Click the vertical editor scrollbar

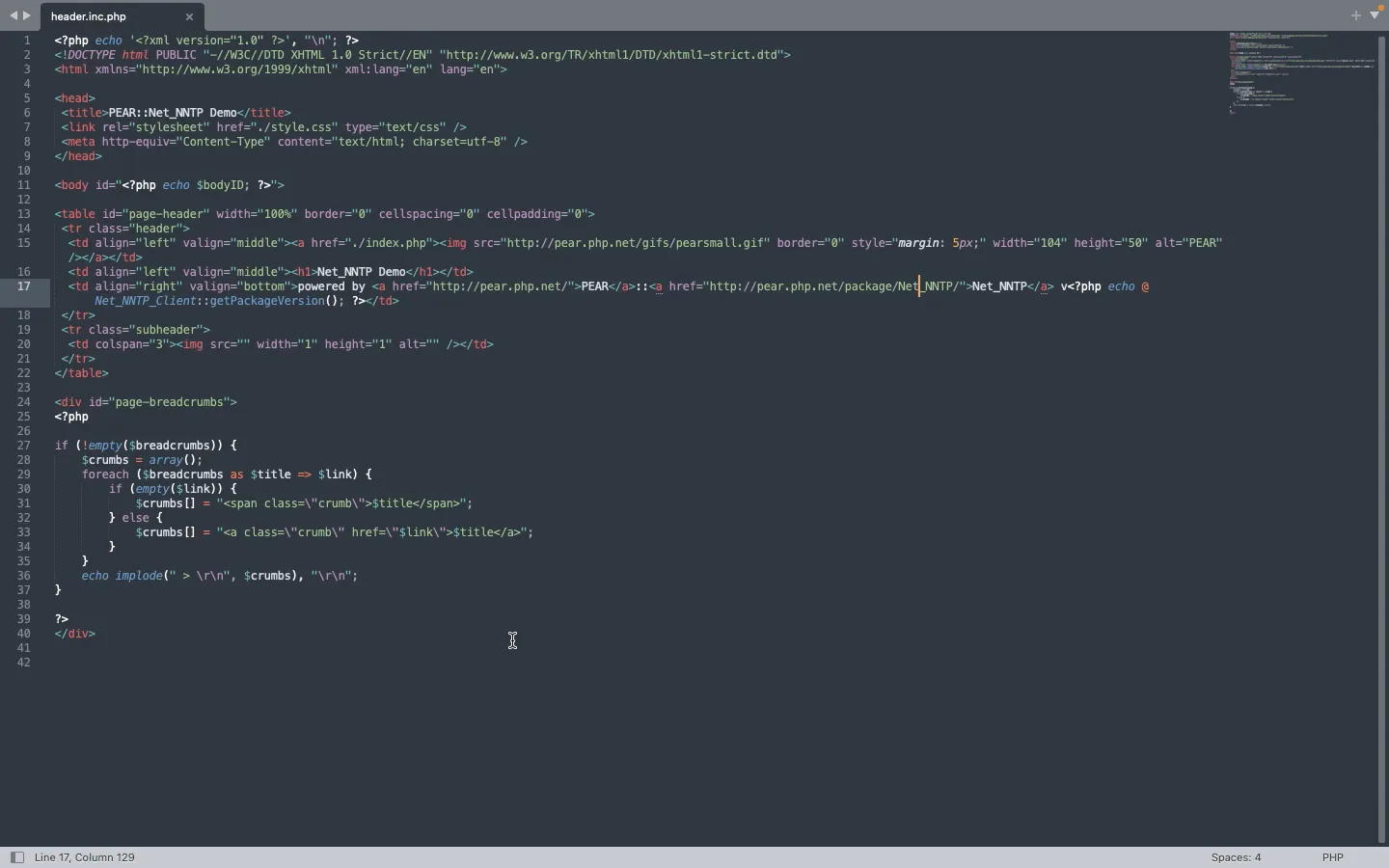click(1382, 439)
